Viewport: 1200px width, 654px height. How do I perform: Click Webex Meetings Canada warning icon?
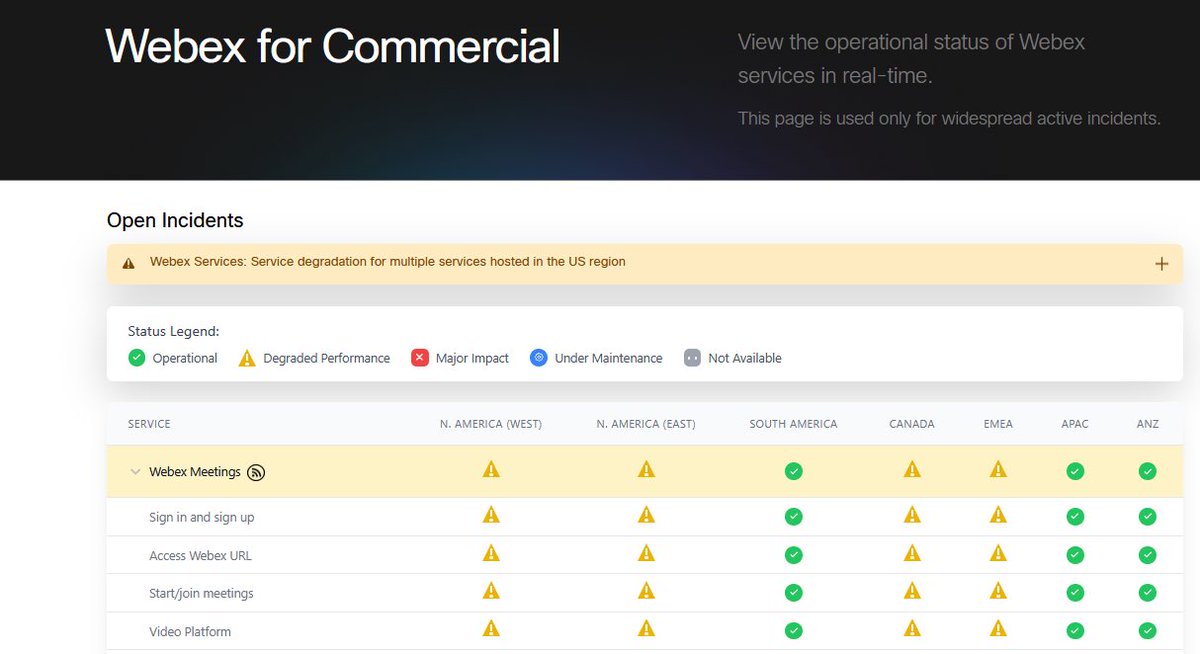(x=912, y=469)
